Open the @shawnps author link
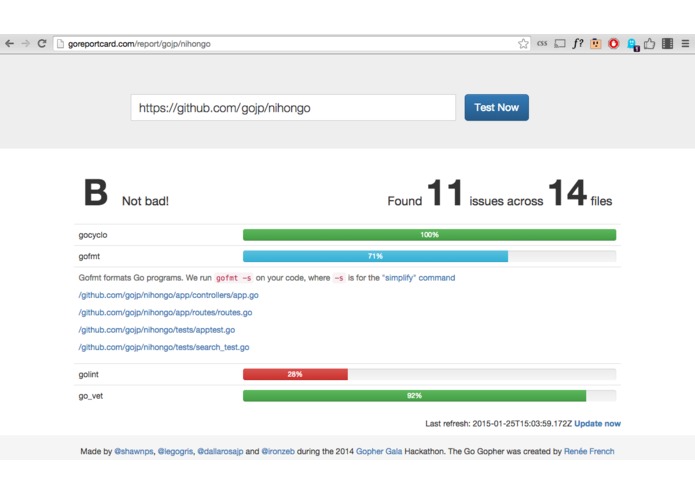Image resolution: width=695 pixels, height=494 pixels. coord(134,451)
